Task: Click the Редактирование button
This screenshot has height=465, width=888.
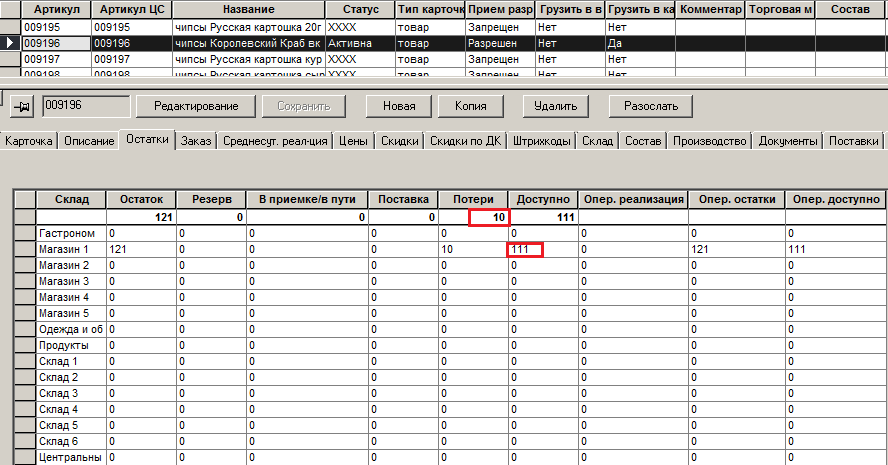Action: 196,106
